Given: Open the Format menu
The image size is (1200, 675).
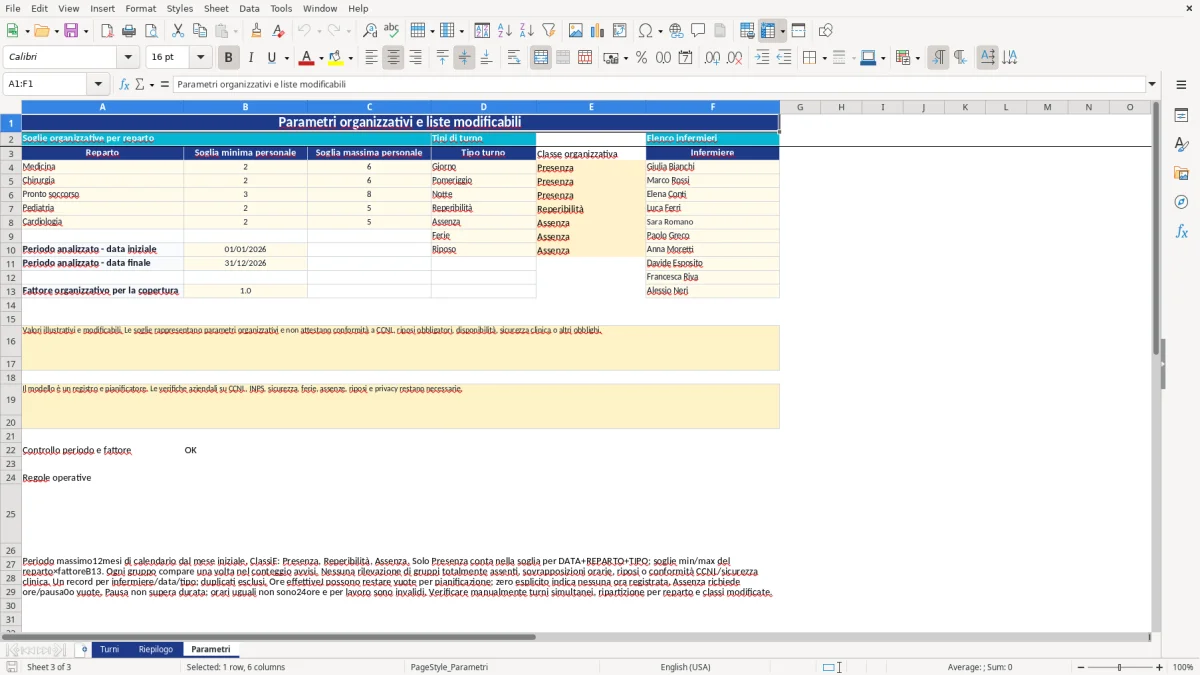Looking at the screenshot, I should pos(140,8).
